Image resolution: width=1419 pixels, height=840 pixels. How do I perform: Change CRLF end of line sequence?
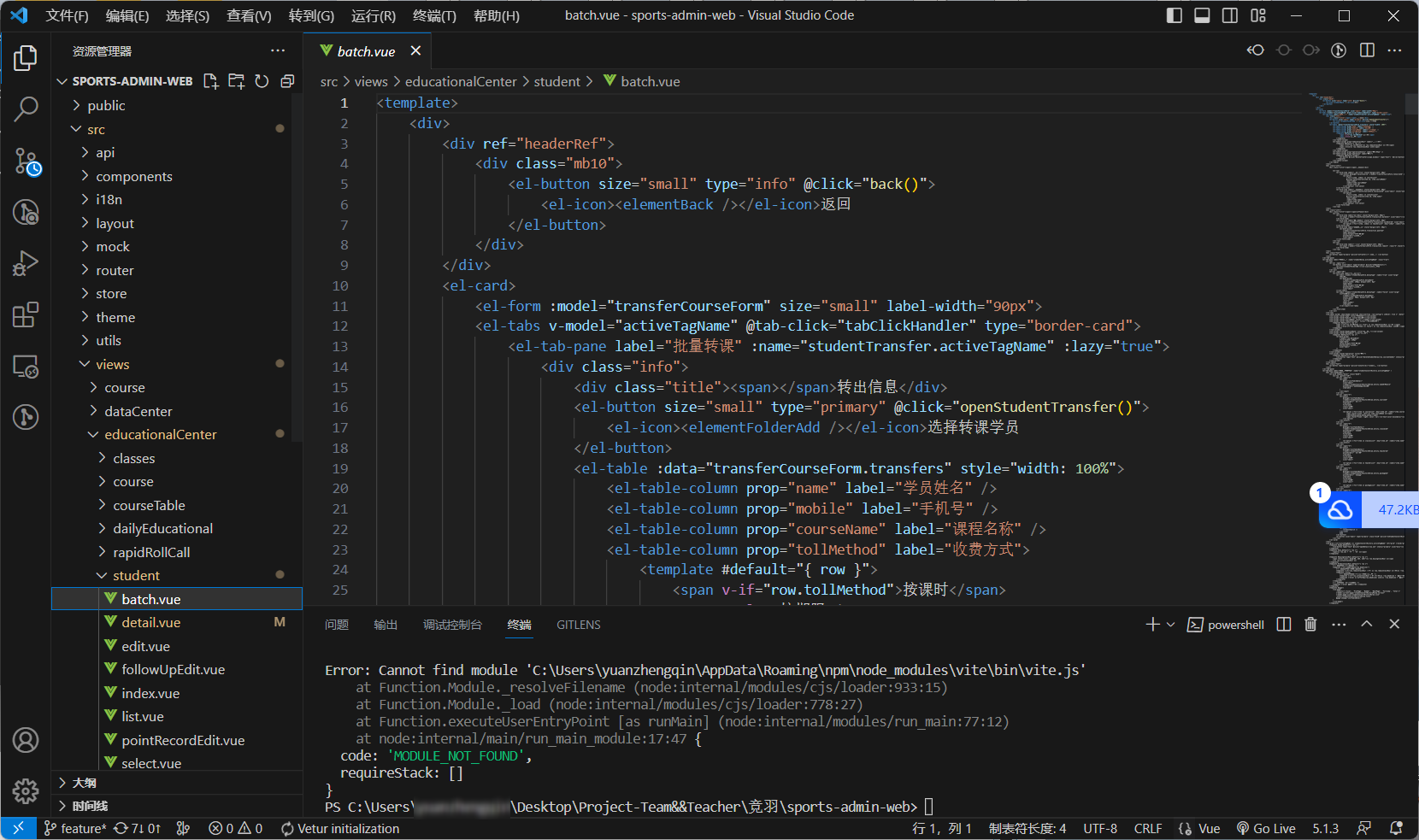[x=1148, y=828]
